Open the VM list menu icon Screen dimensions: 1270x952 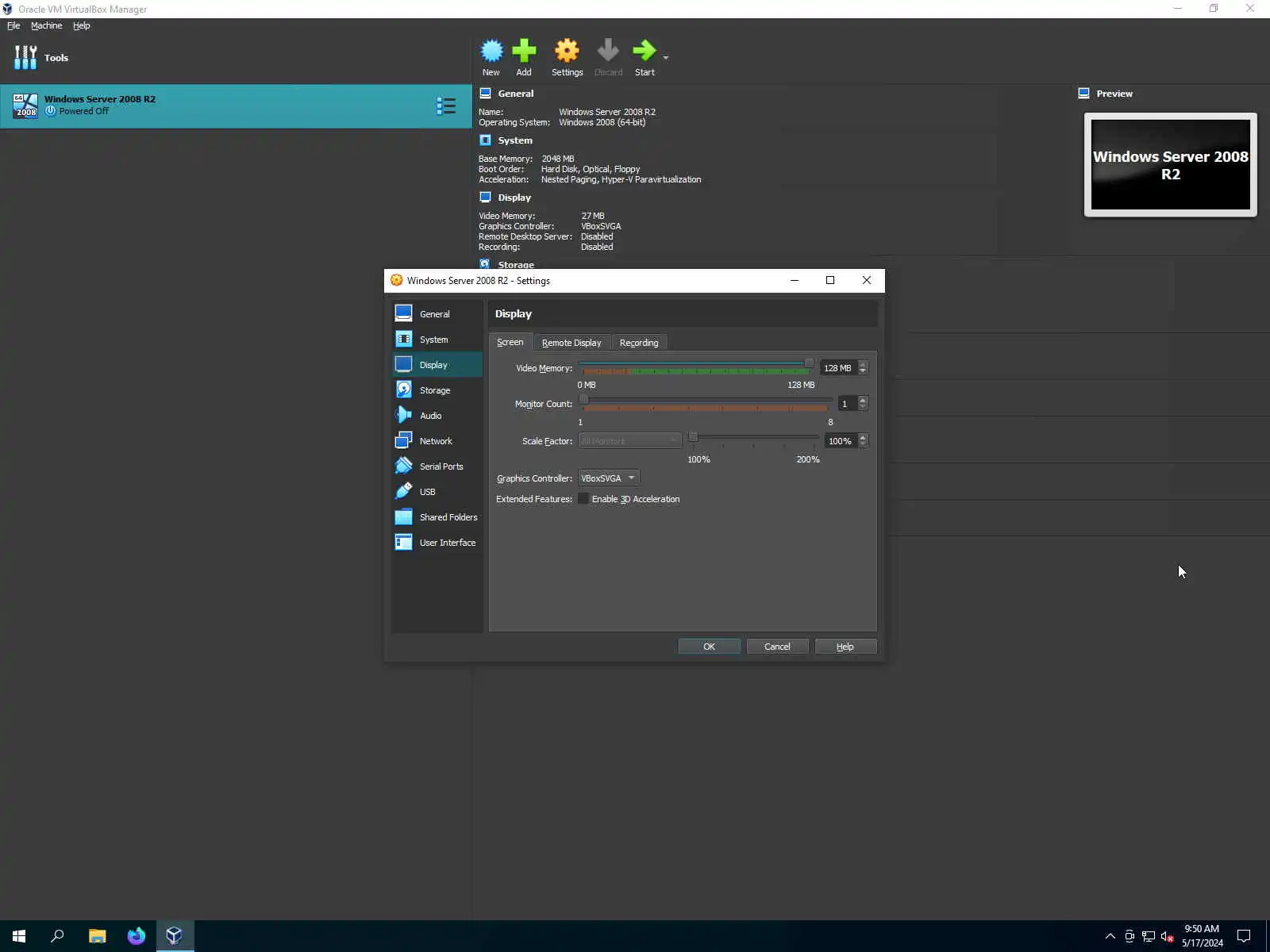446,106
